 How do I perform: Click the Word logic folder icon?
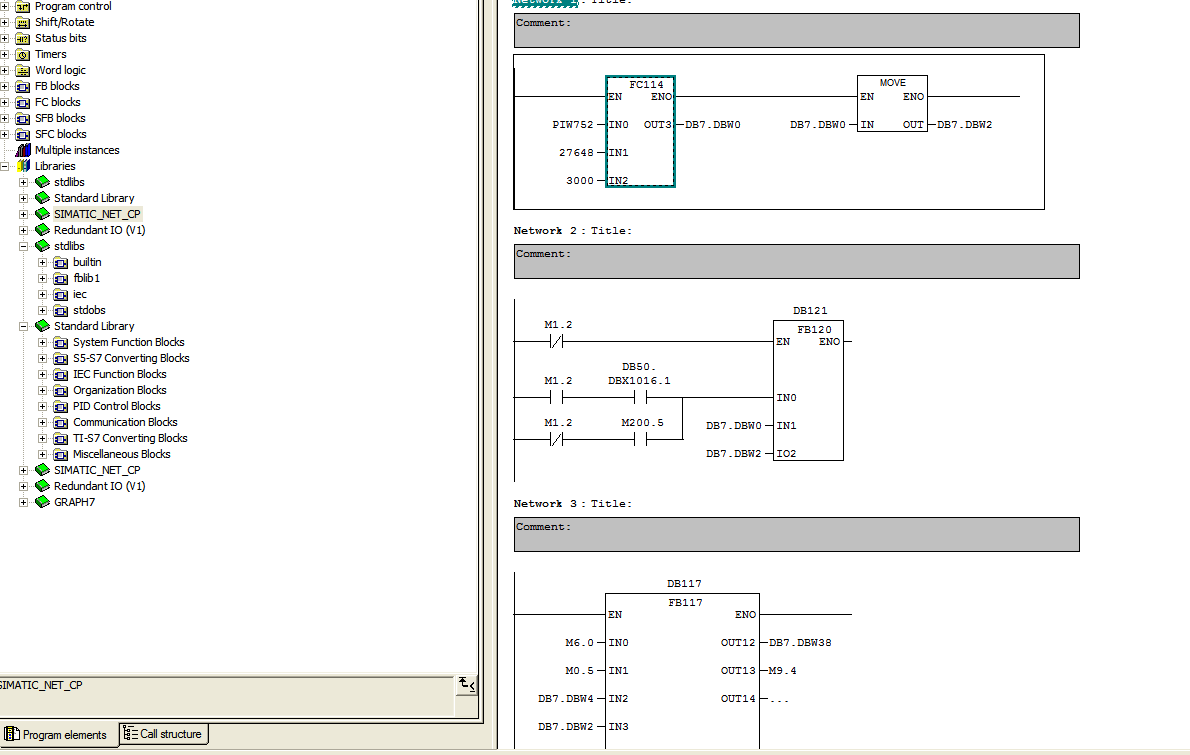(23, 71)
